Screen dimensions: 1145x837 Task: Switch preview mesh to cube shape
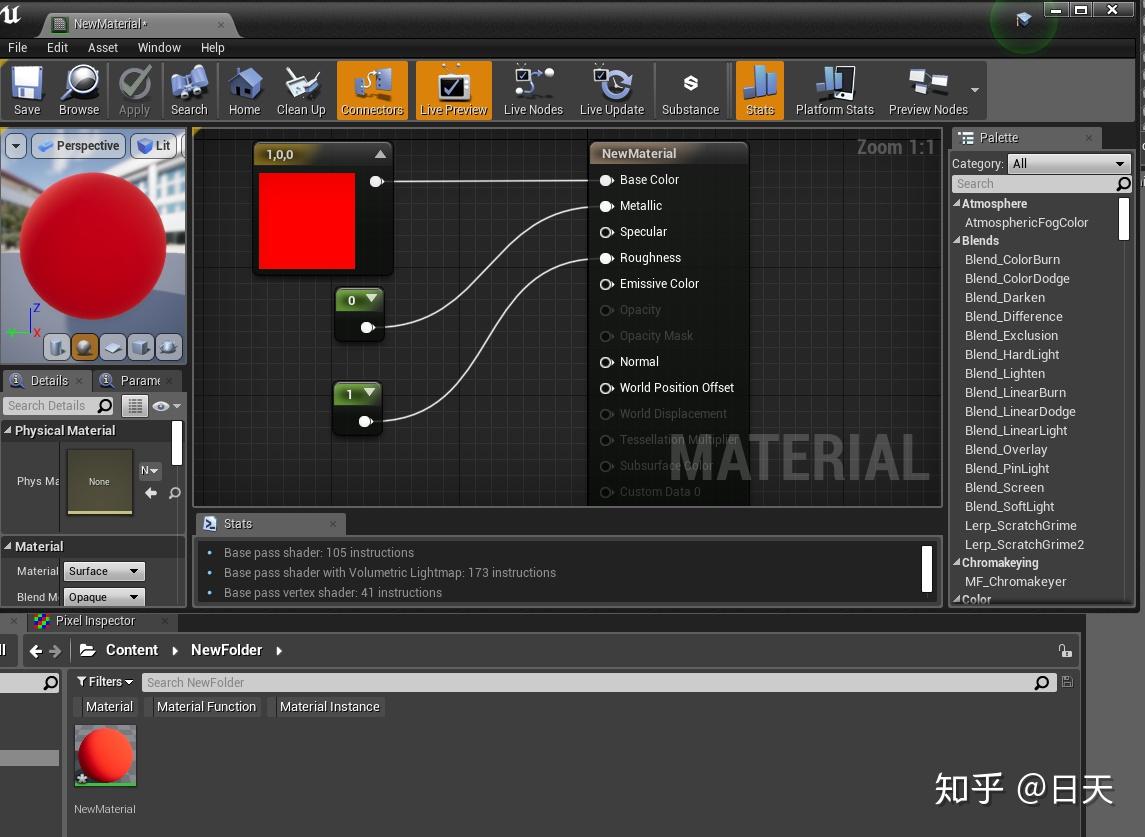[141, 347]
